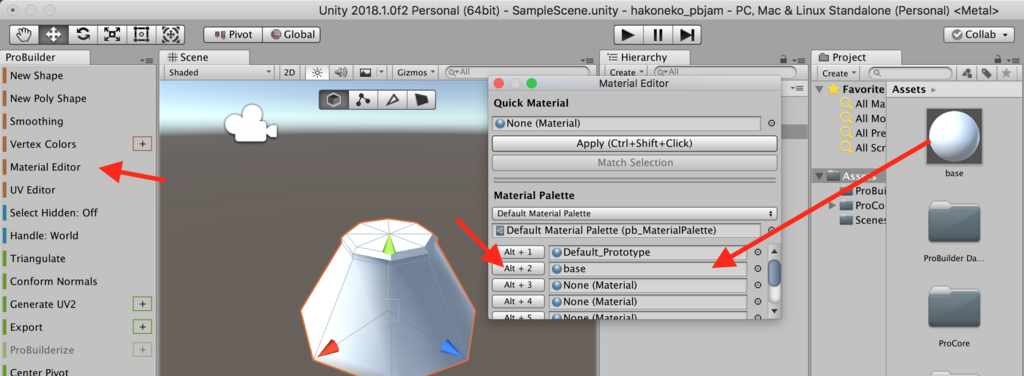Click Conform Normals
This screenshot has height=376, width=1024.
54,281
